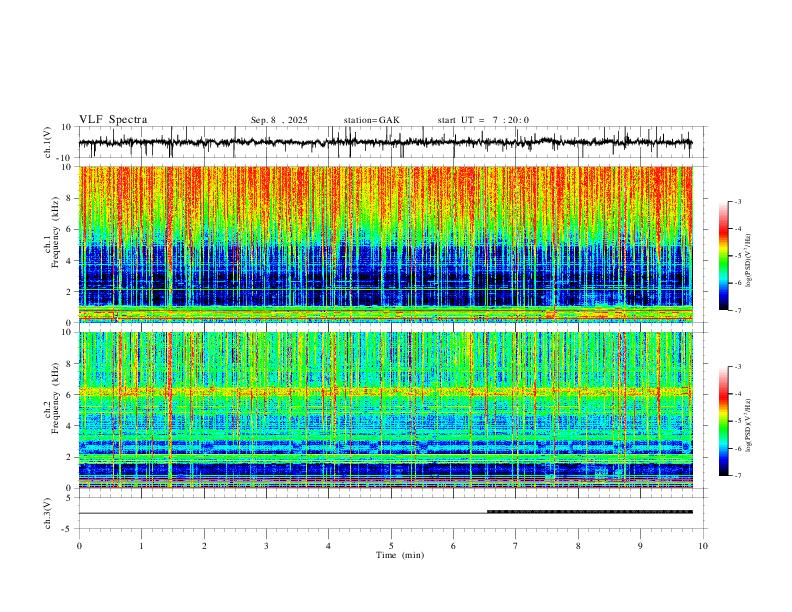Select the ch.1 "Frequency (kHz)" axis label

55,232
